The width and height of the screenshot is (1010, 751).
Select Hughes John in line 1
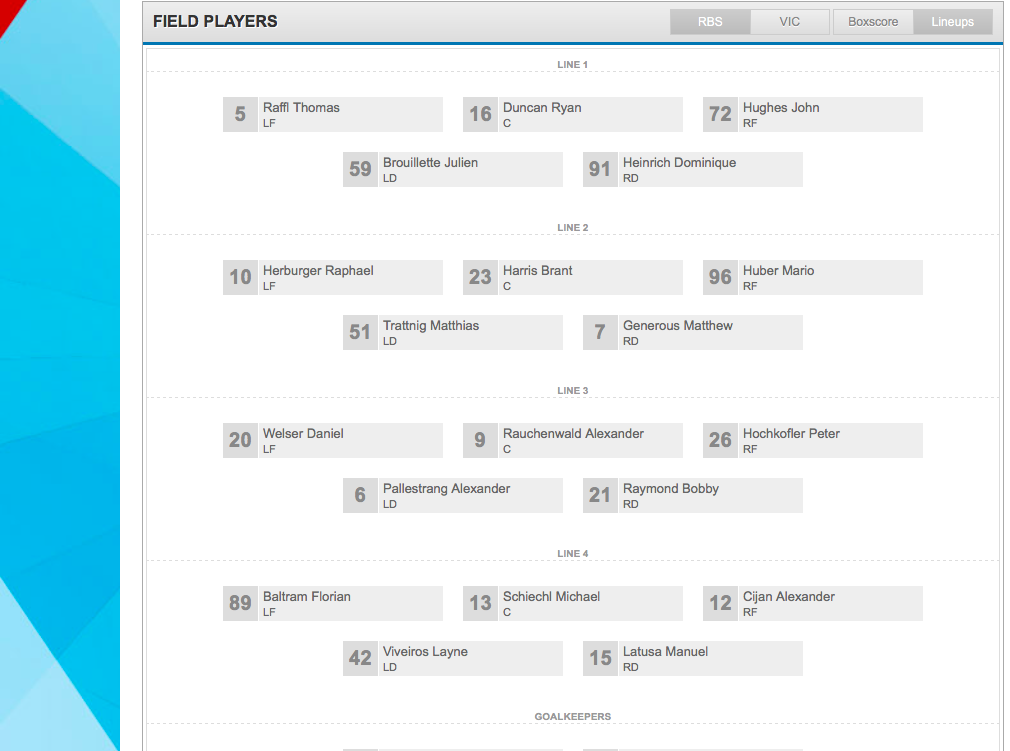tap(781, 108)
